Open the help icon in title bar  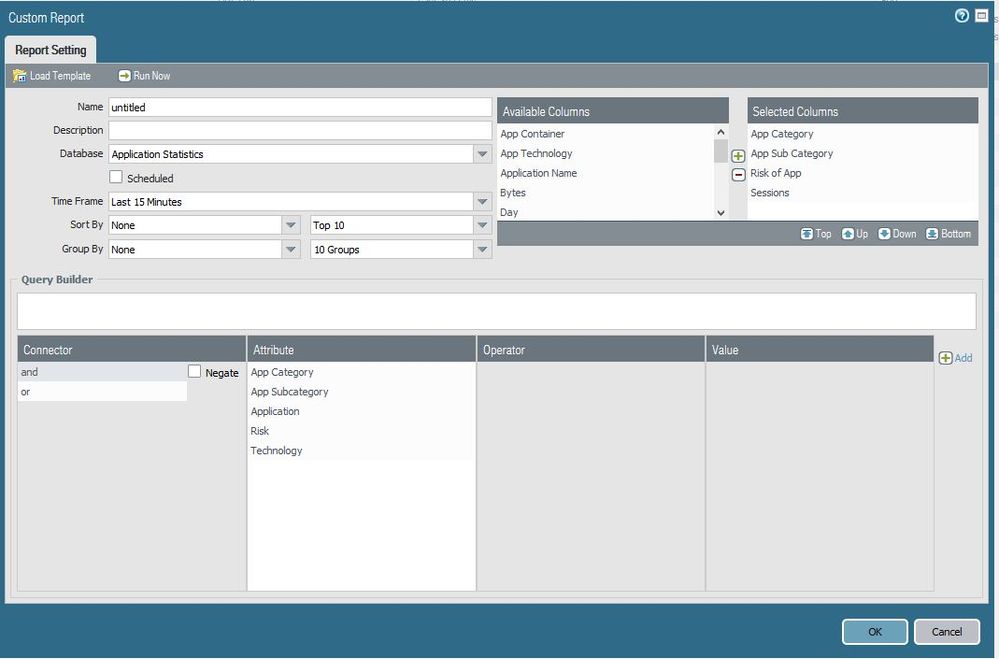[x=961, y=16]
